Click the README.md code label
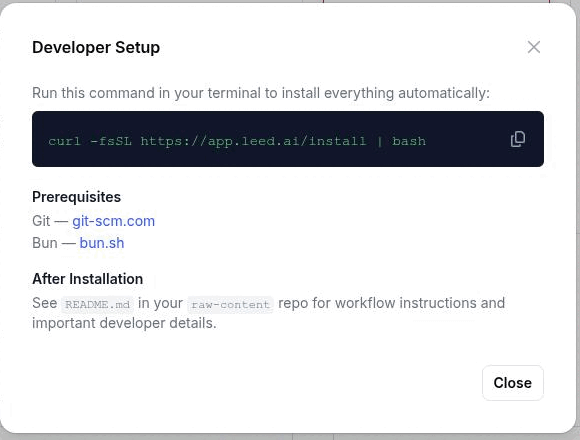The image size is (580, 440). click(97, 304)
